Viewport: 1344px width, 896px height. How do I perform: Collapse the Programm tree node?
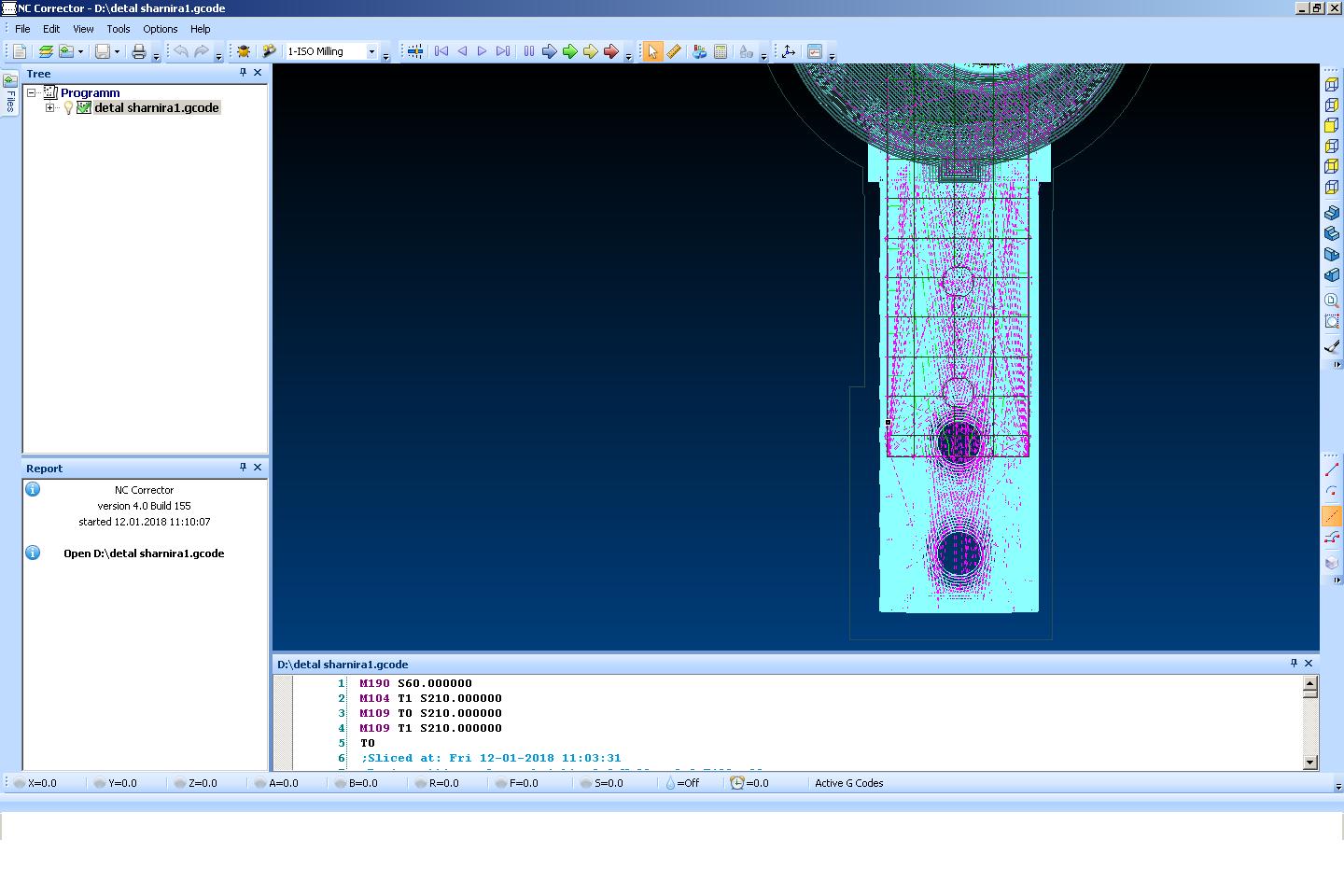pyautogui.click(x=32, y=93)
